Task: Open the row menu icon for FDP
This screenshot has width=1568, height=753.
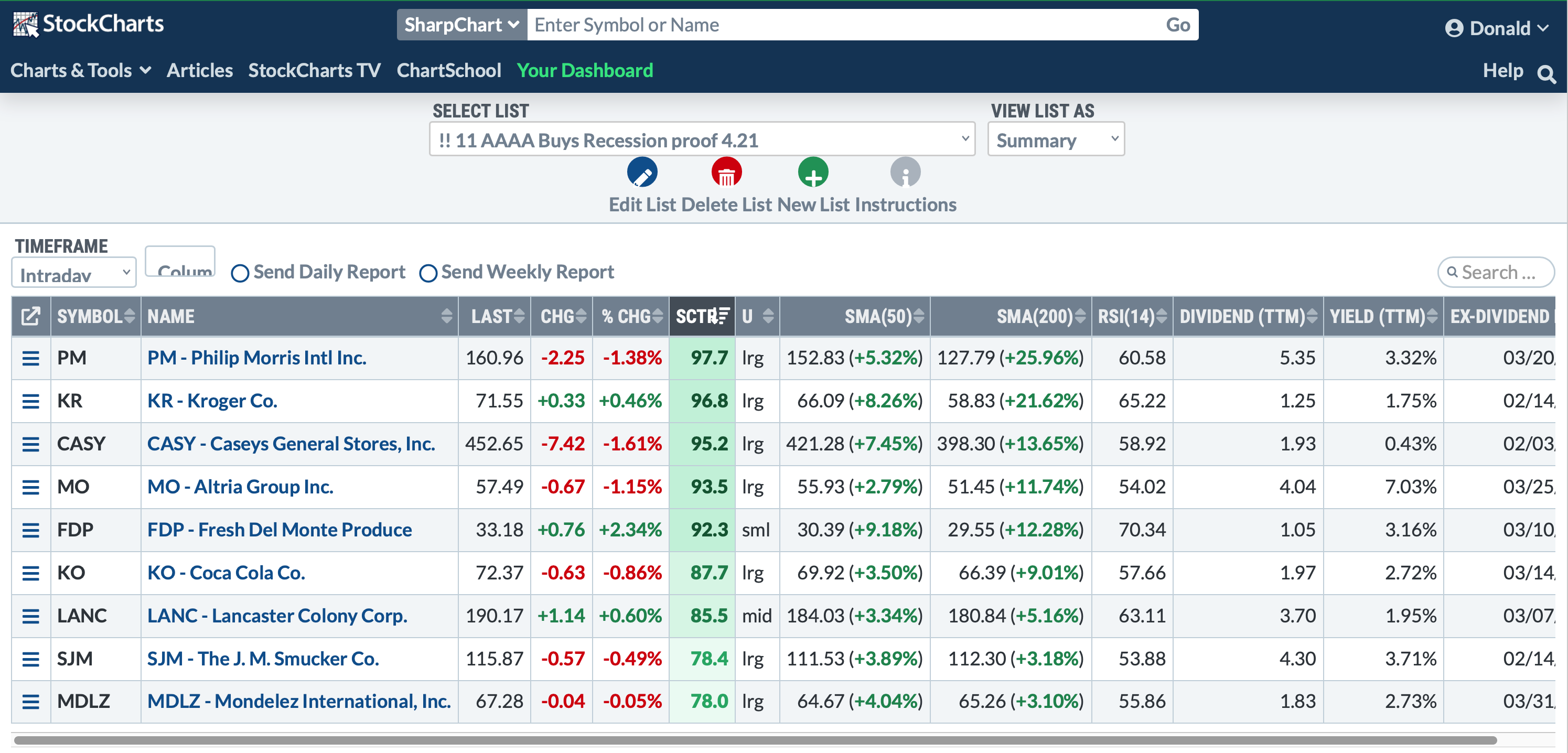Action: point(30,530)
